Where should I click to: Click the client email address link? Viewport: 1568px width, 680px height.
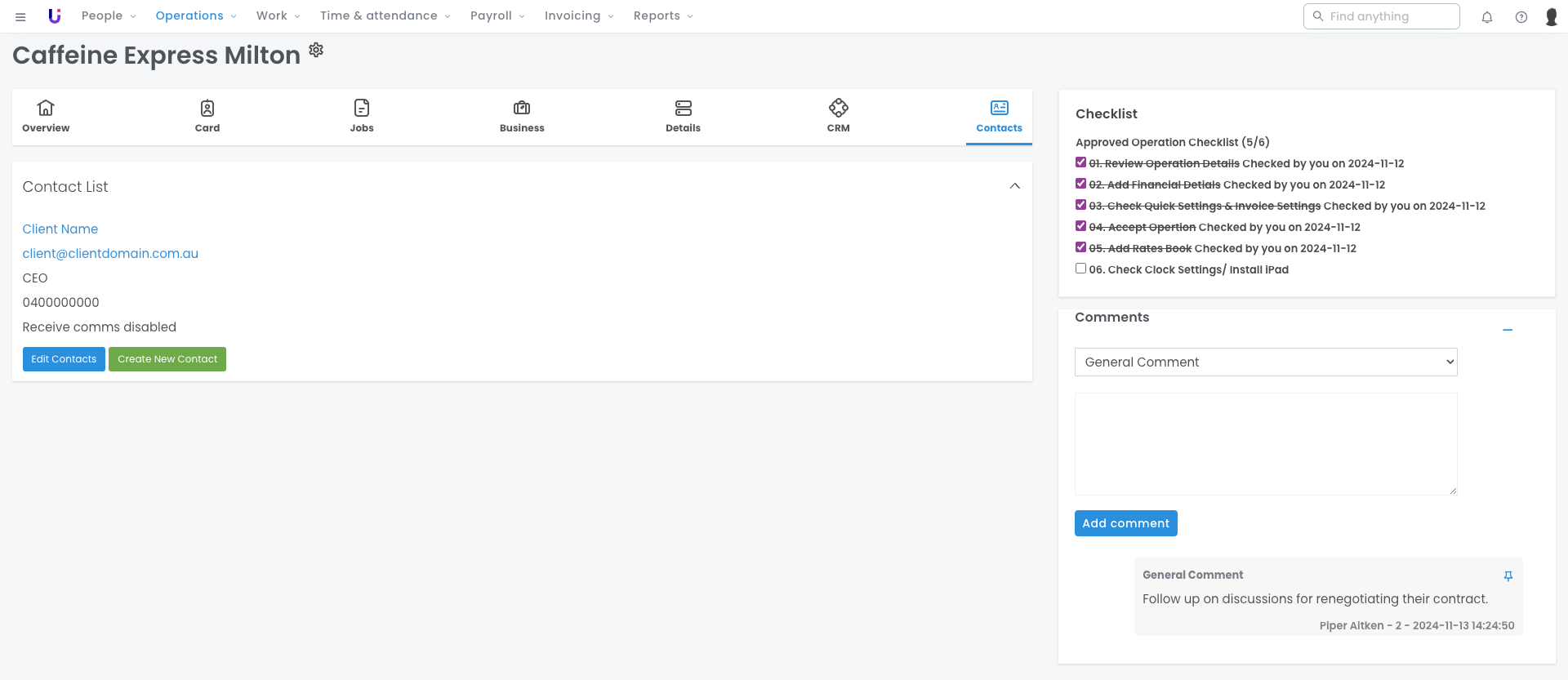point(110,254)
